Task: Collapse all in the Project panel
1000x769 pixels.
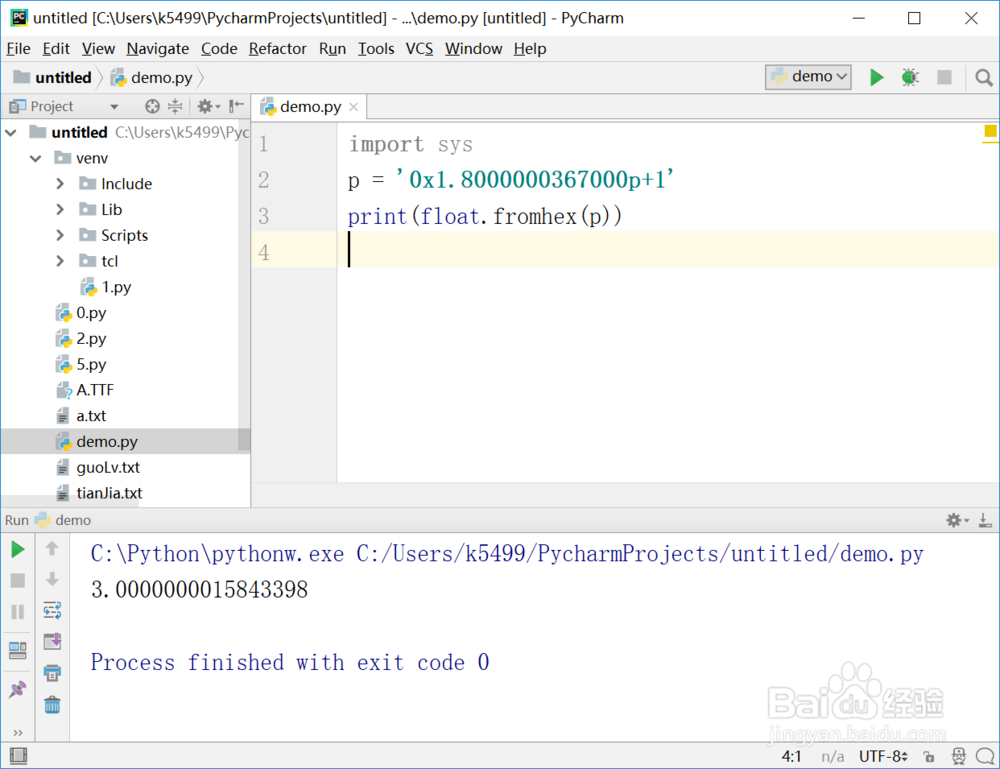Action: coord(175,106)
